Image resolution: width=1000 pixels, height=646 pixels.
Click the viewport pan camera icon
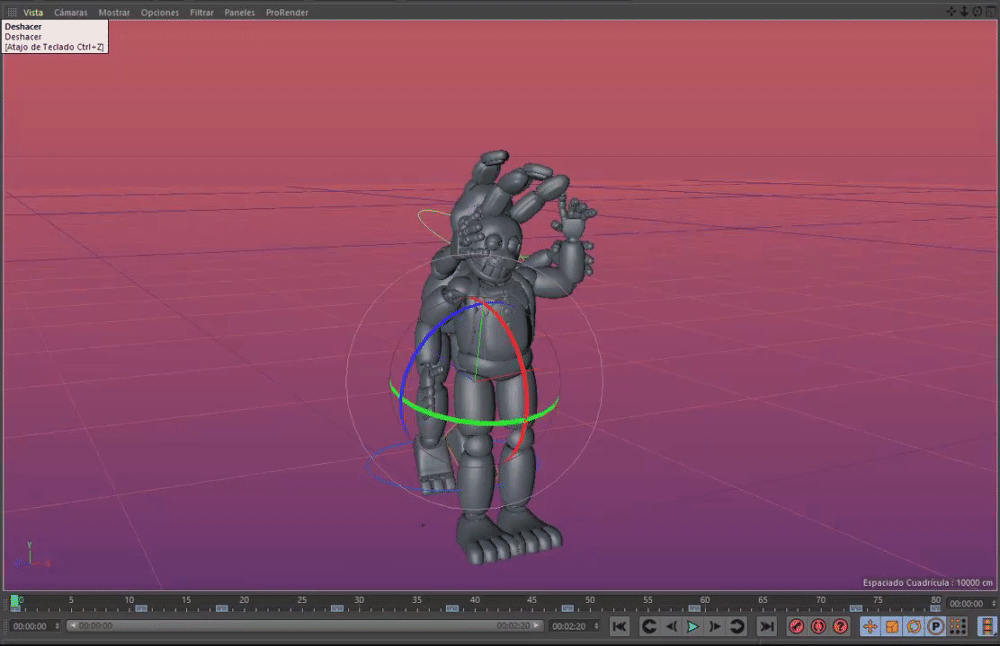coord(952,12)
